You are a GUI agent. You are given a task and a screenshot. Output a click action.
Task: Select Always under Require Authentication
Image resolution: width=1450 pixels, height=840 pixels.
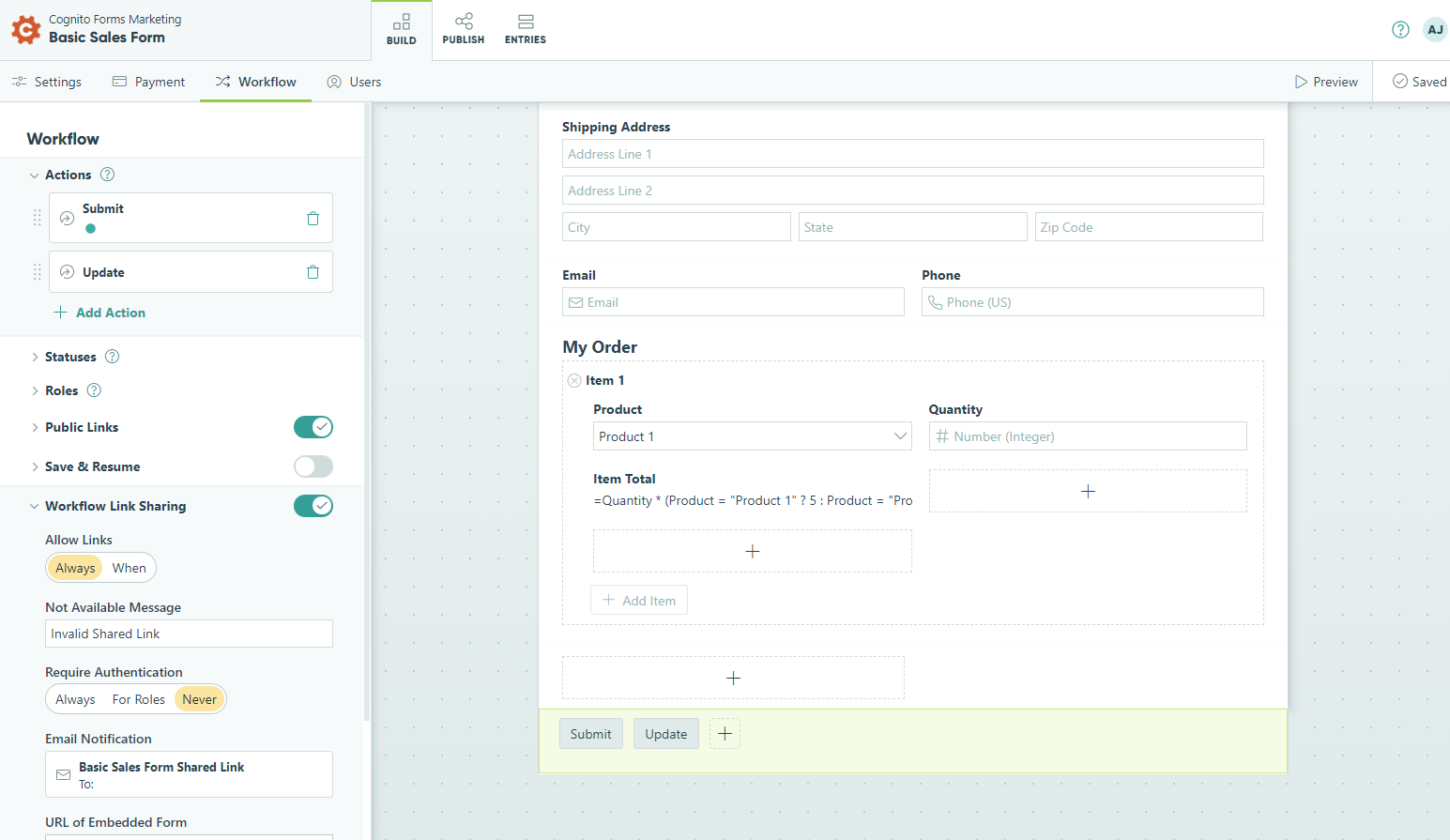pos(75,699)
